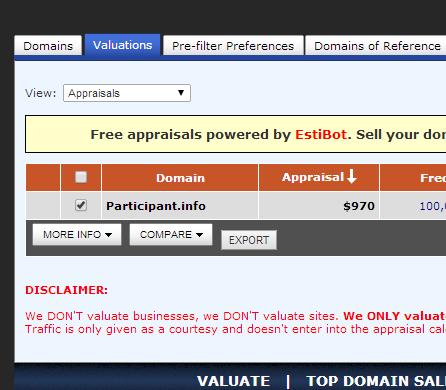Expand the MORE INFO dropdown button

coord(77,234)
